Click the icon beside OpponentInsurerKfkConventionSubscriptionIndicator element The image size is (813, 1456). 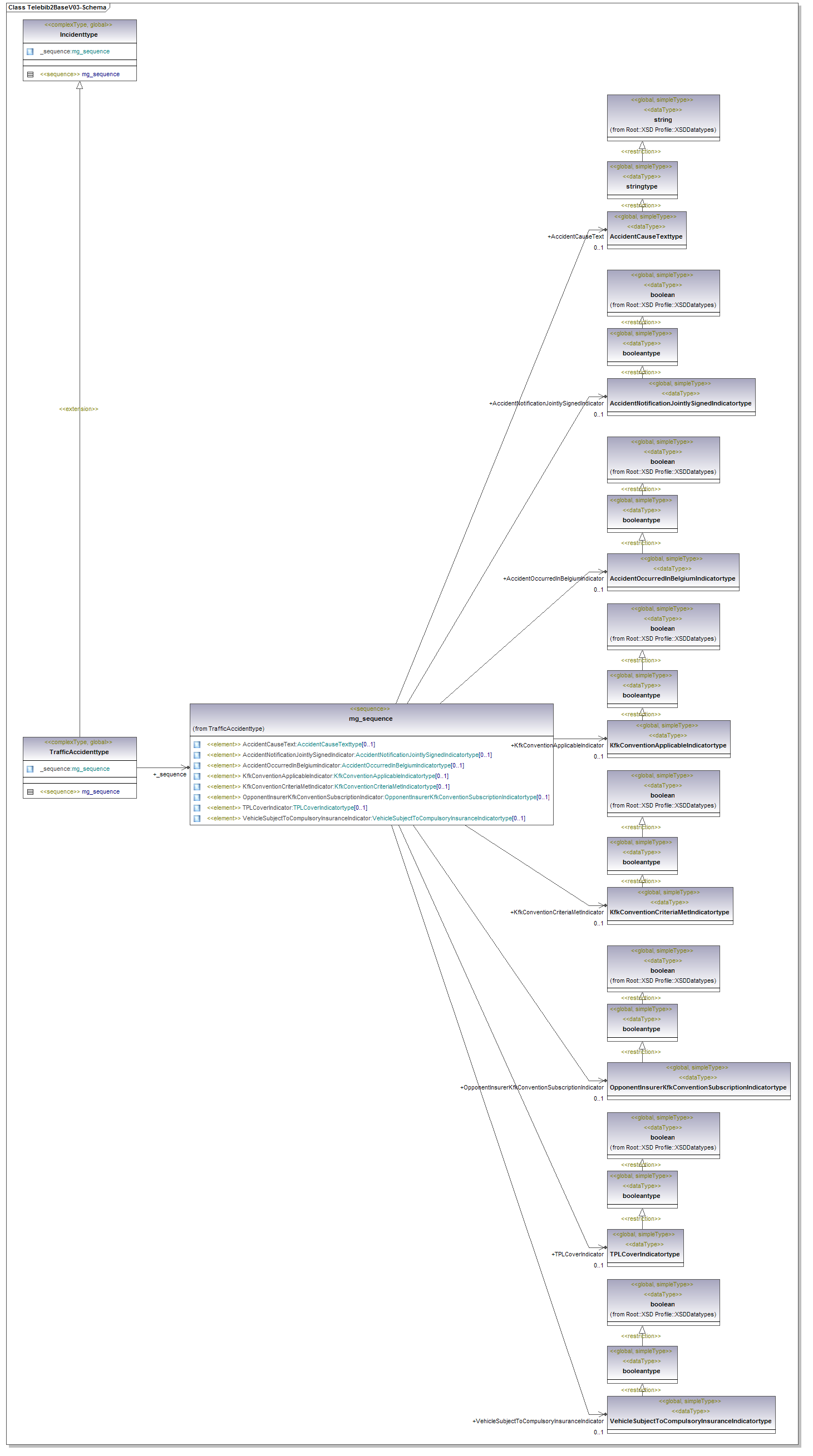coord(197,798)
